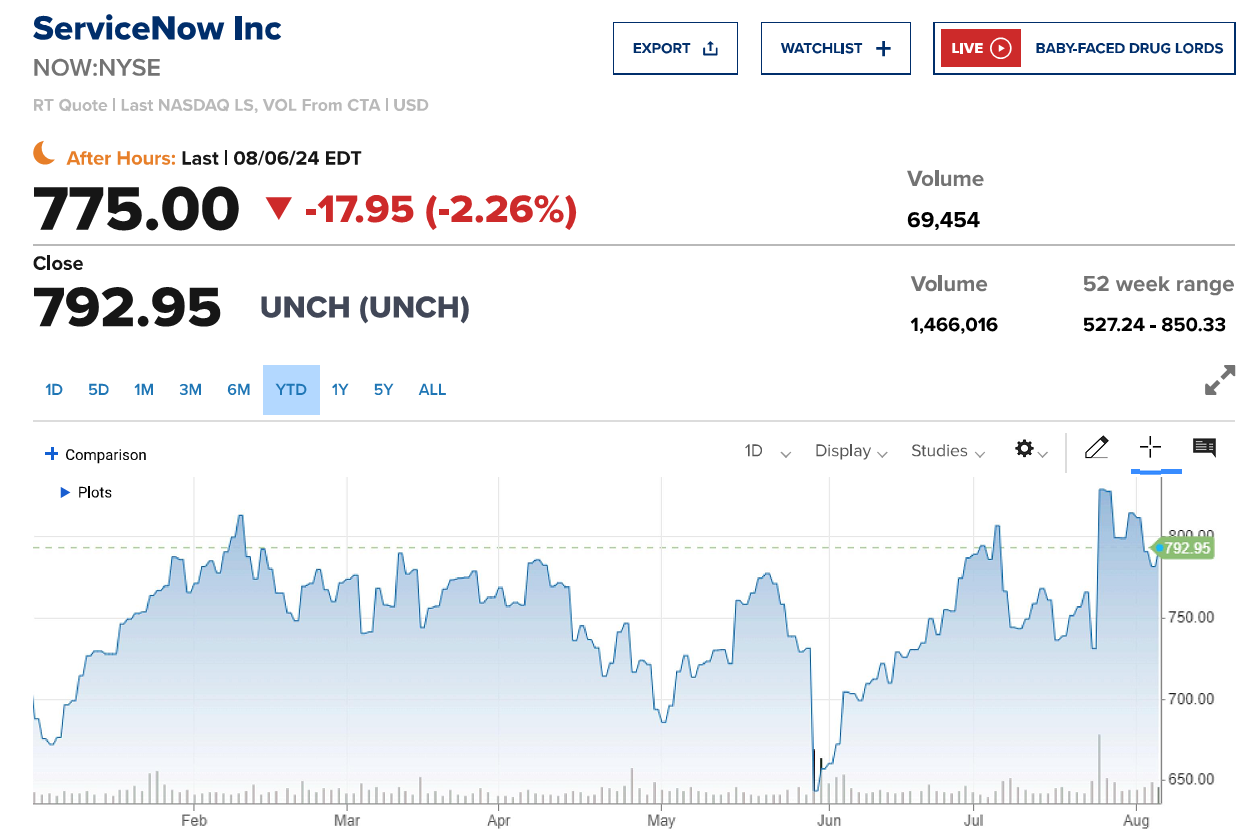Click the Baby-Faced Drug Lords link
Screen dimensions: 1254x839
1129,48
